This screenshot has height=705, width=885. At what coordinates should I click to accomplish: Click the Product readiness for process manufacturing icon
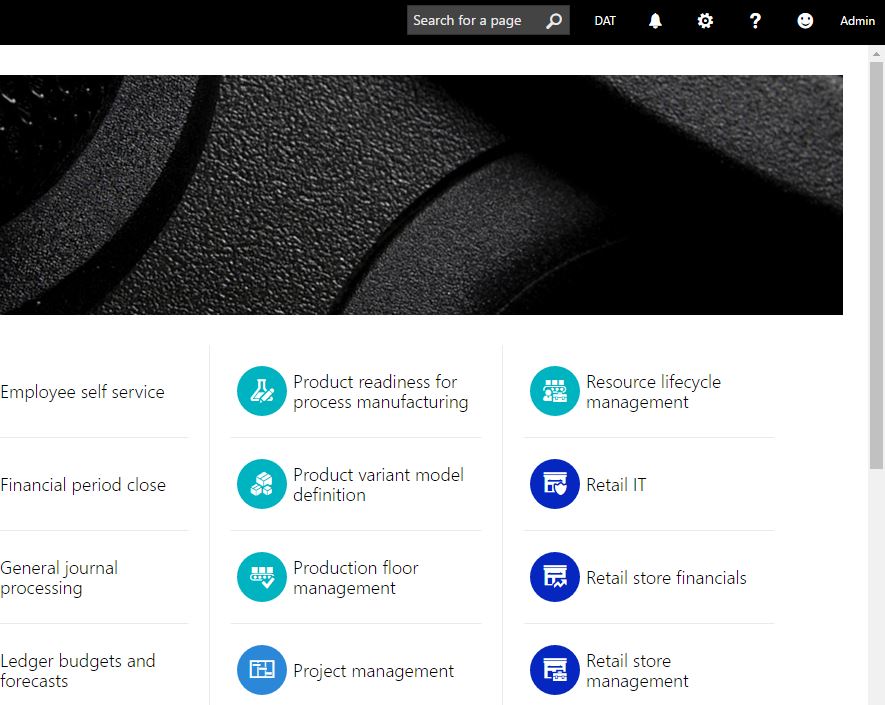pos(261,391)
